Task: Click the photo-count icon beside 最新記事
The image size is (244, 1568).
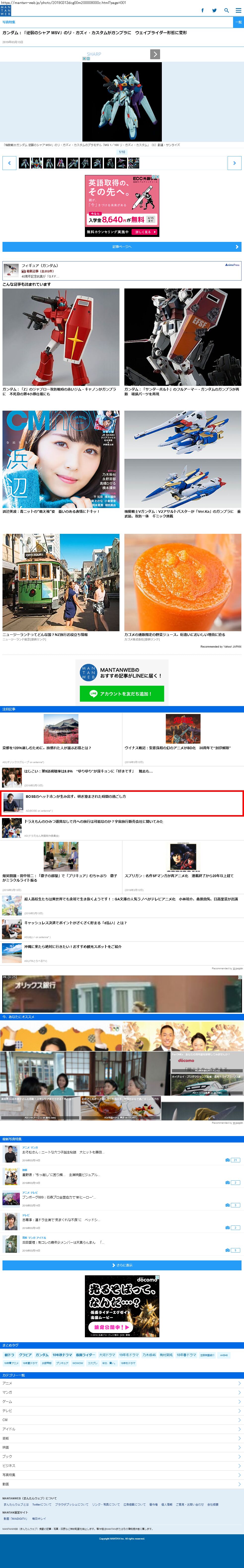Action: point(24,271)
